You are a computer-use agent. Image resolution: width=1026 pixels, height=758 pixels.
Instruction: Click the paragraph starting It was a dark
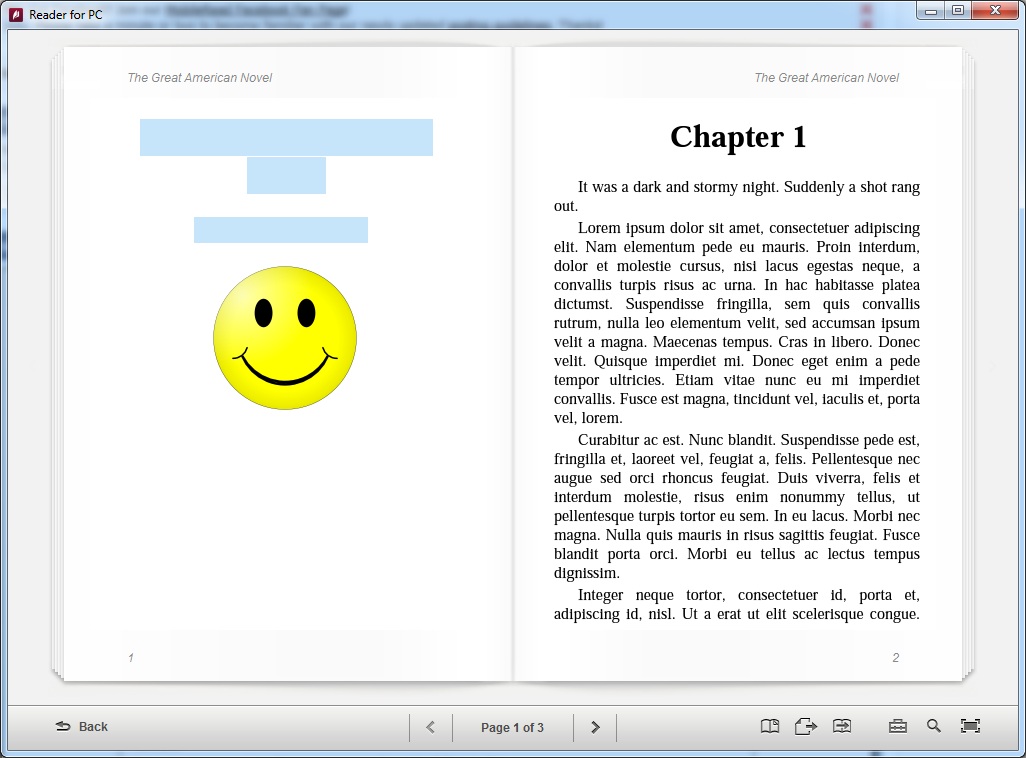click(737, 196)
